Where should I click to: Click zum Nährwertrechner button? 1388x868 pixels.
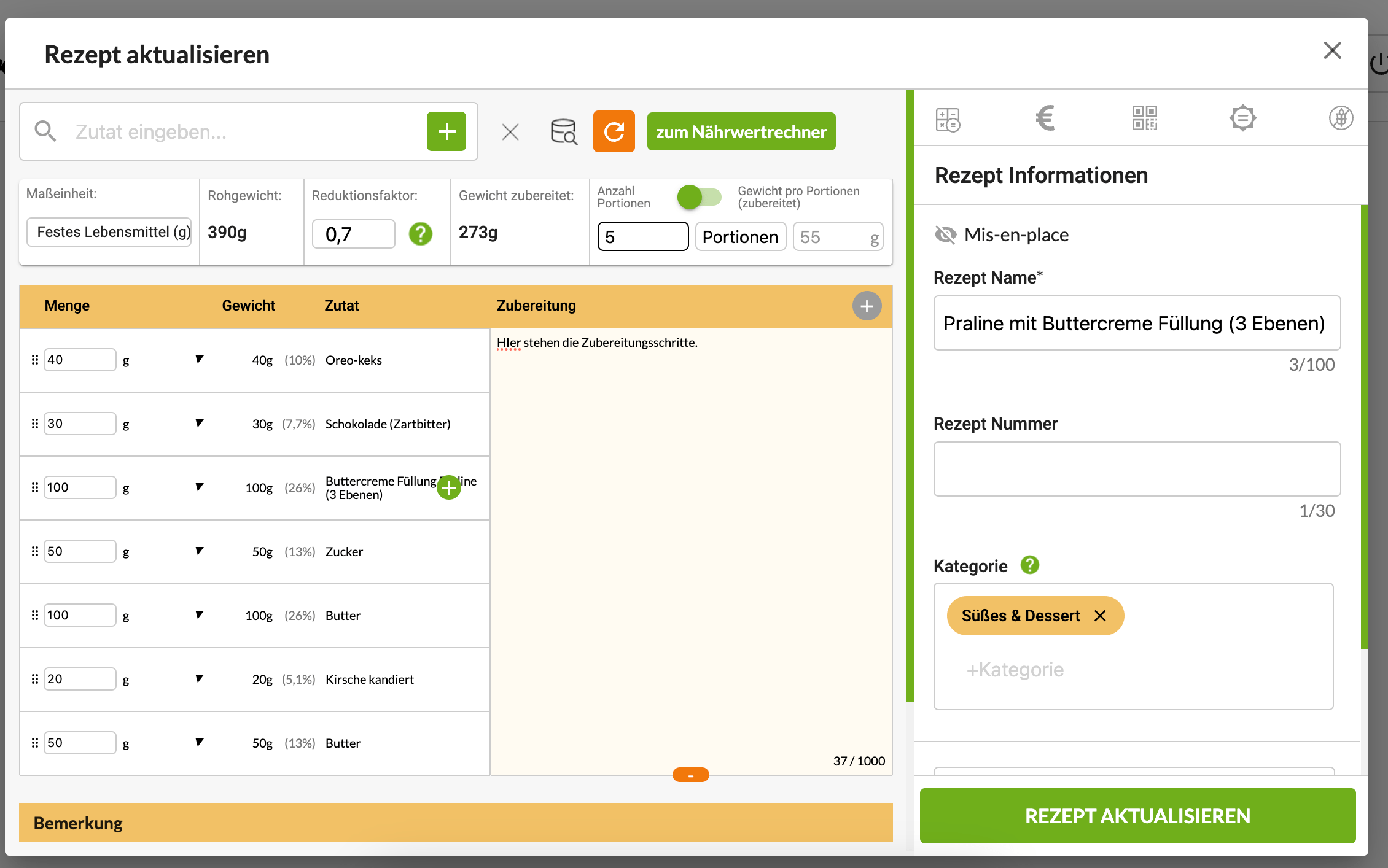tap(741, 131)
